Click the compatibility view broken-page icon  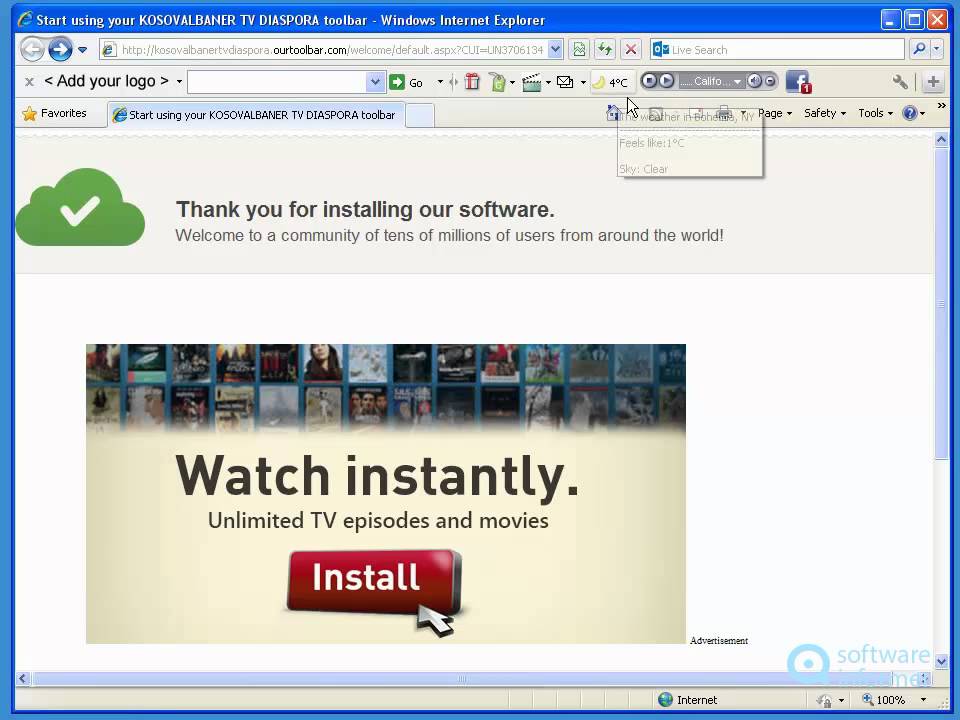pyautogui.click(x=579, y=50)
